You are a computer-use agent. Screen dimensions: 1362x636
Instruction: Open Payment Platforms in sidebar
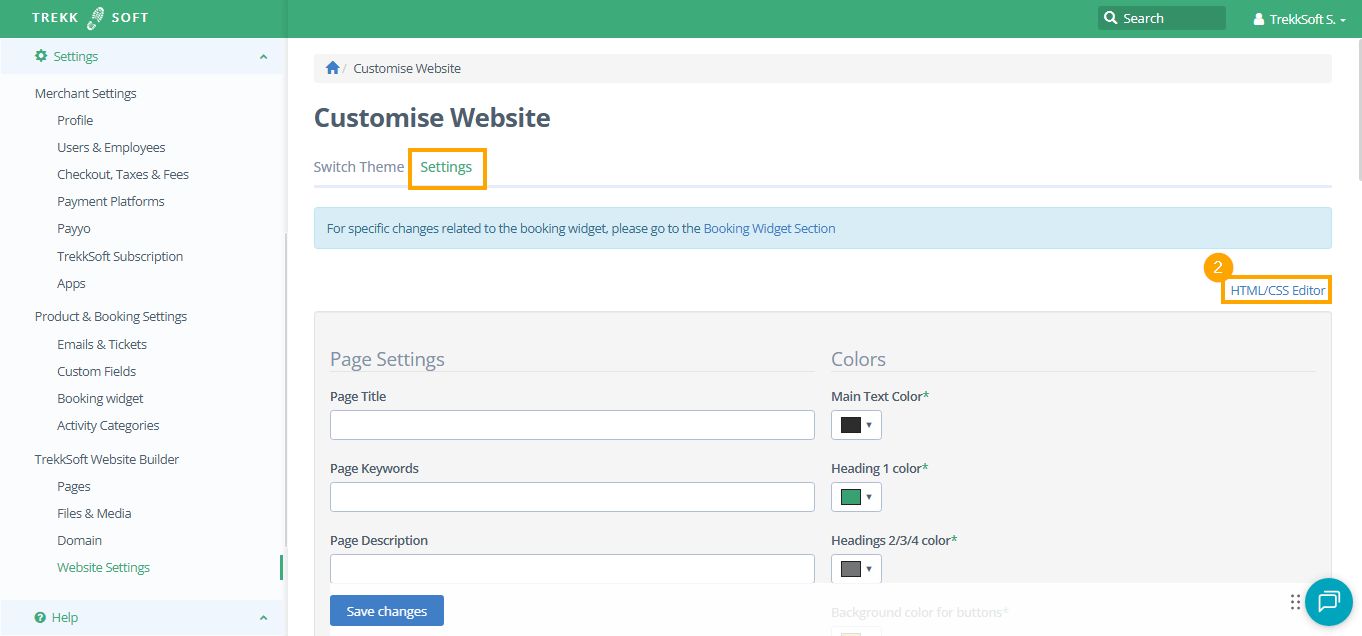[x=111, y=201]
